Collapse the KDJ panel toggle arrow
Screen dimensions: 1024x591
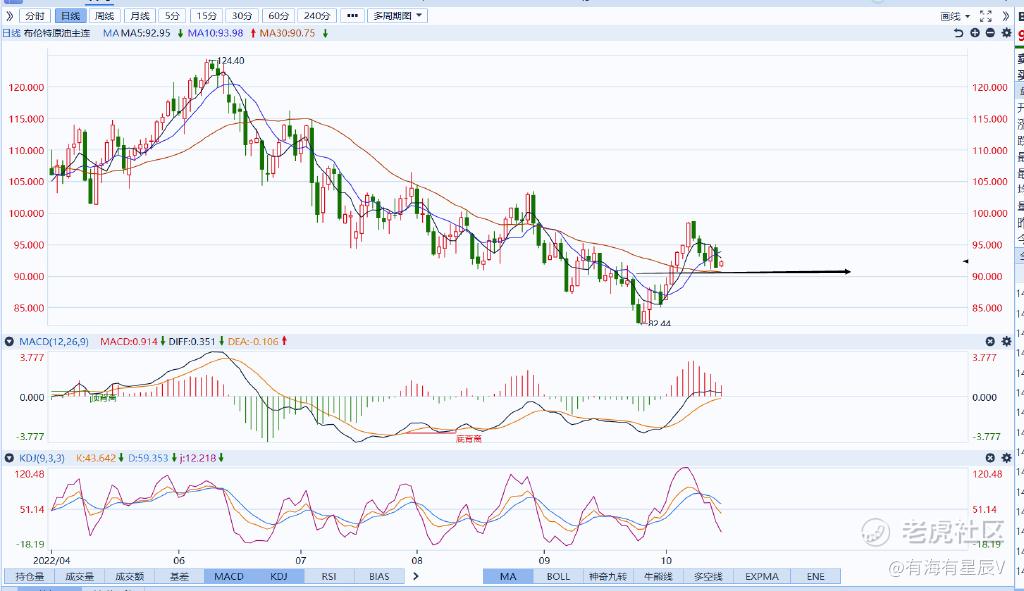[x=9, y=458]
